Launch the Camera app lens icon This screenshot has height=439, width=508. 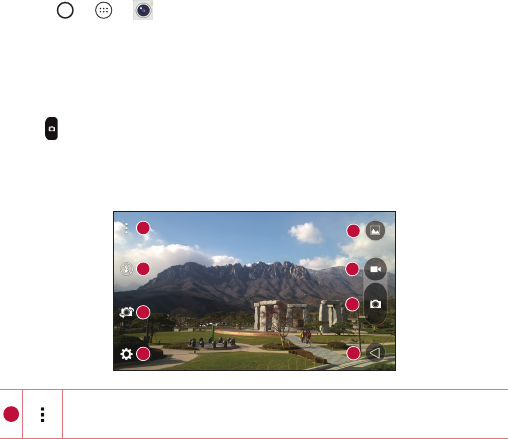point(143,10)
